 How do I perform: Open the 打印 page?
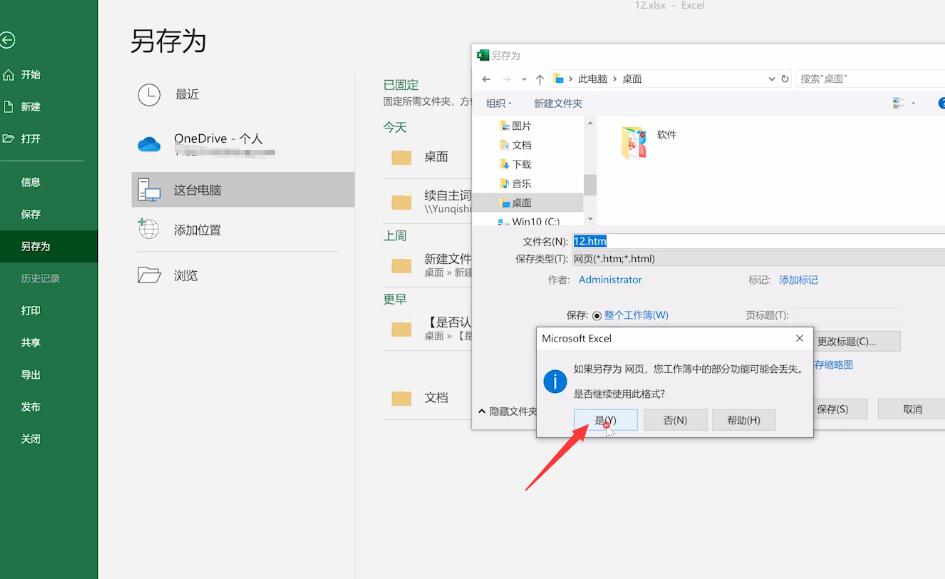click(30, 310)
